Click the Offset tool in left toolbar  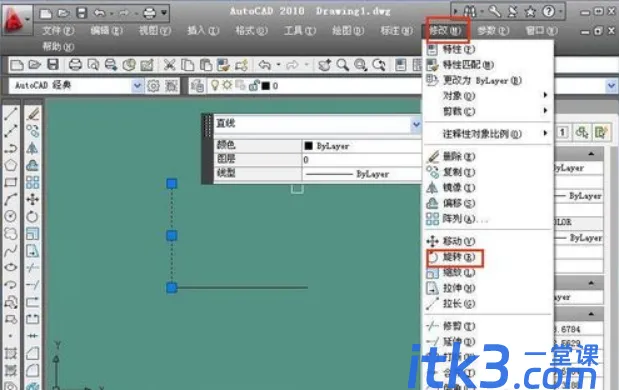coord(33,165)
